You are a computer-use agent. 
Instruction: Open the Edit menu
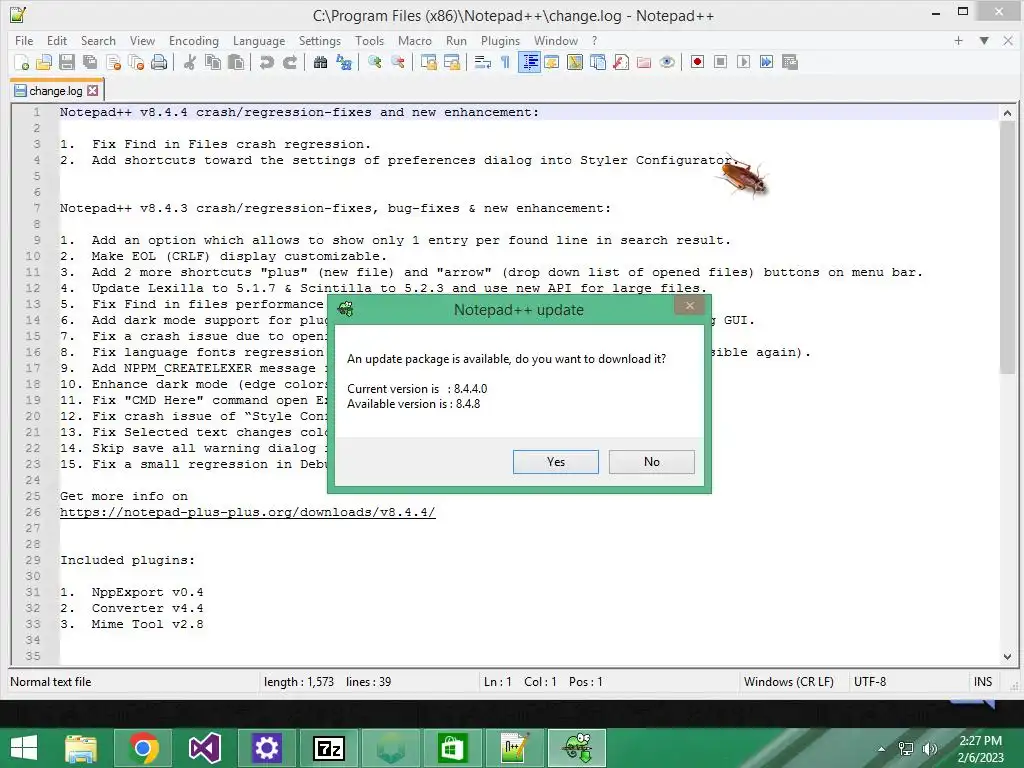click(x=57, y=40)
